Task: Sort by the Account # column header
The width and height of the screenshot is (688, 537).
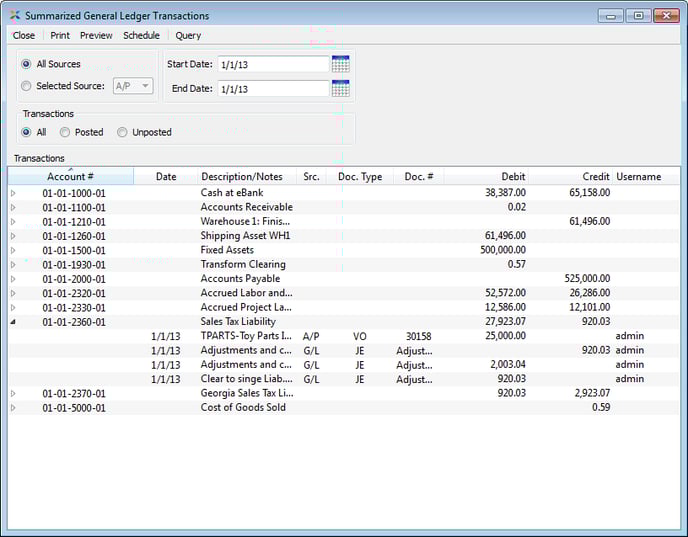Action: 70,177
